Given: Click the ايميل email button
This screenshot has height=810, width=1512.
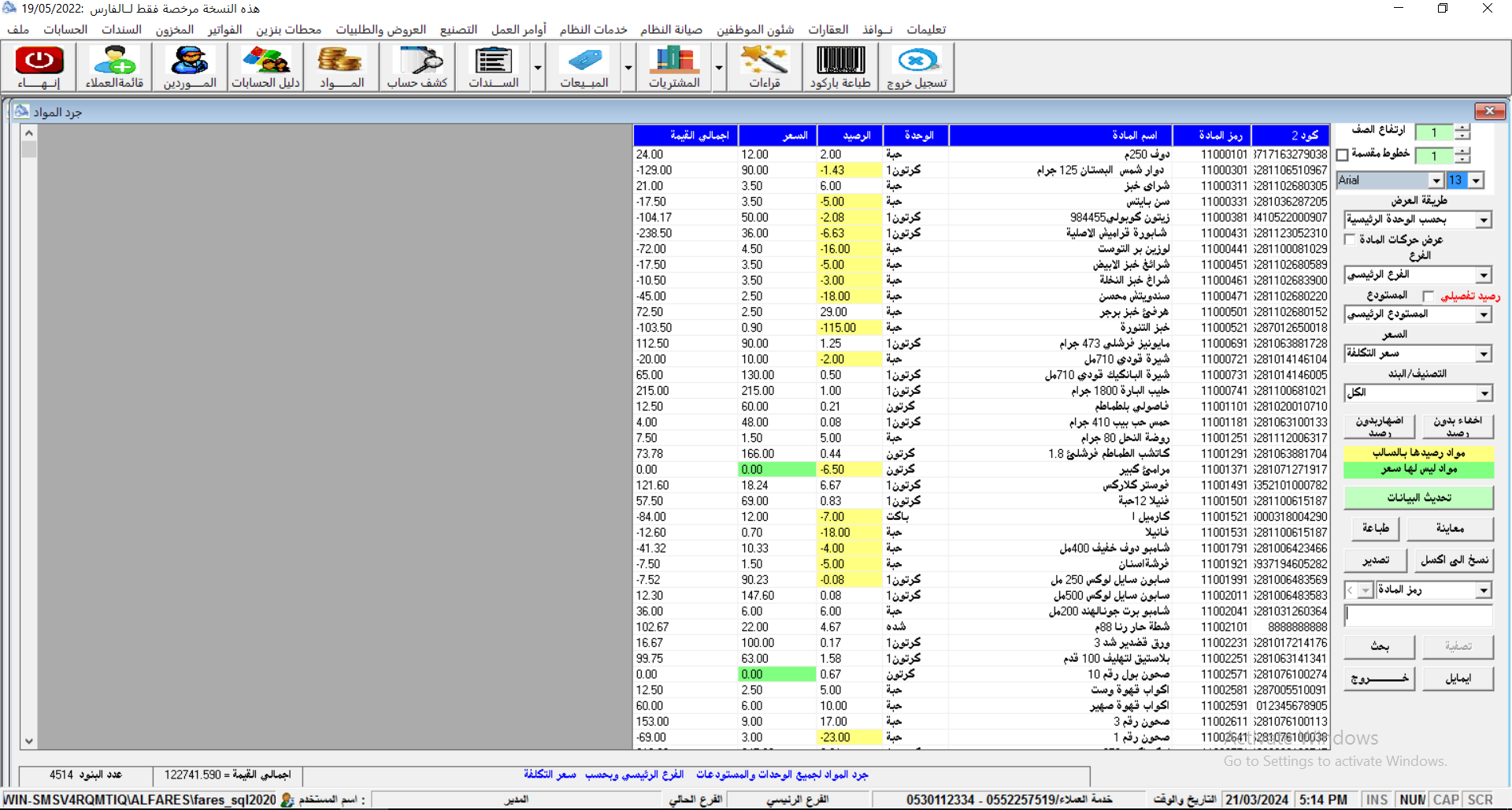Looking at the screenshot, I should (1458, 678).
